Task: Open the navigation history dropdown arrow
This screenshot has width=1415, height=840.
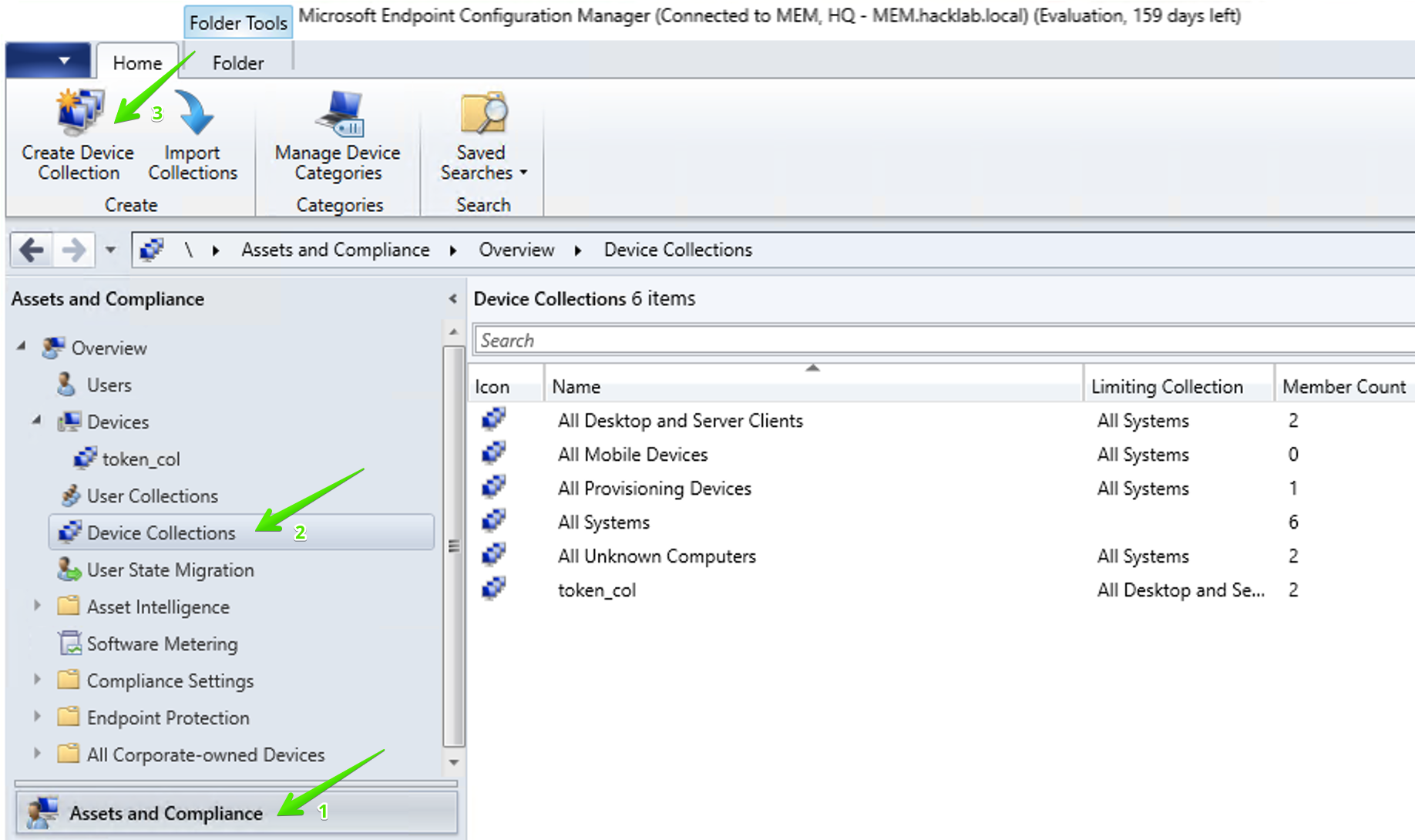Action: coord(110,250)
